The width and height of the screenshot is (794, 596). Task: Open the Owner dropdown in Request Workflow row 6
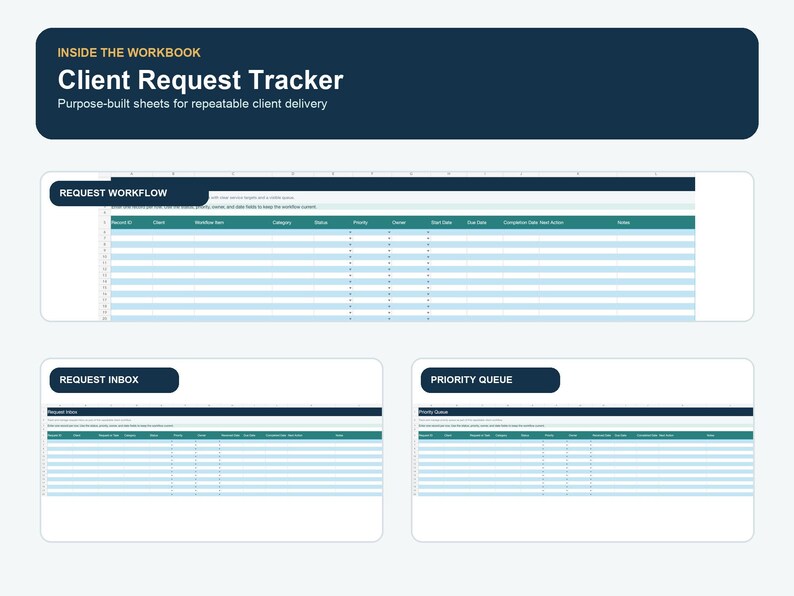click(x=428, y=232)
